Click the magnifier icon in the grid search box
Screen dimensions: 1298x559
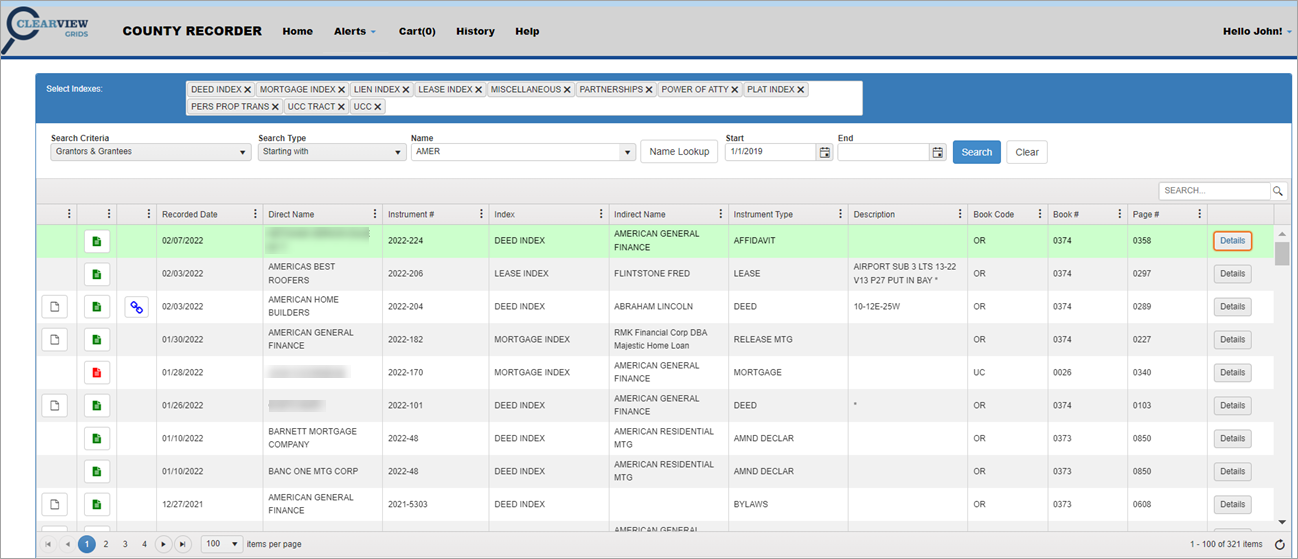[x=1278, y=191]
